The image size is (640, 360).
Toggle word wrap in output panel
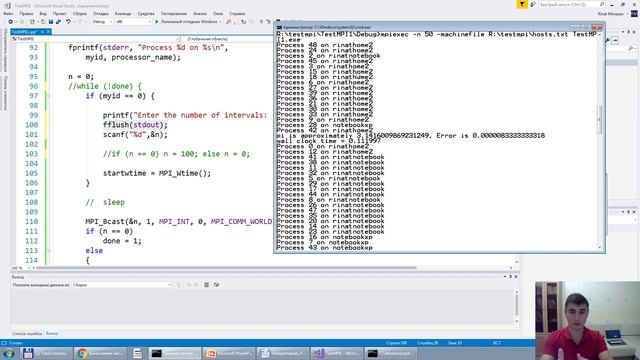[x=216, y=285]
